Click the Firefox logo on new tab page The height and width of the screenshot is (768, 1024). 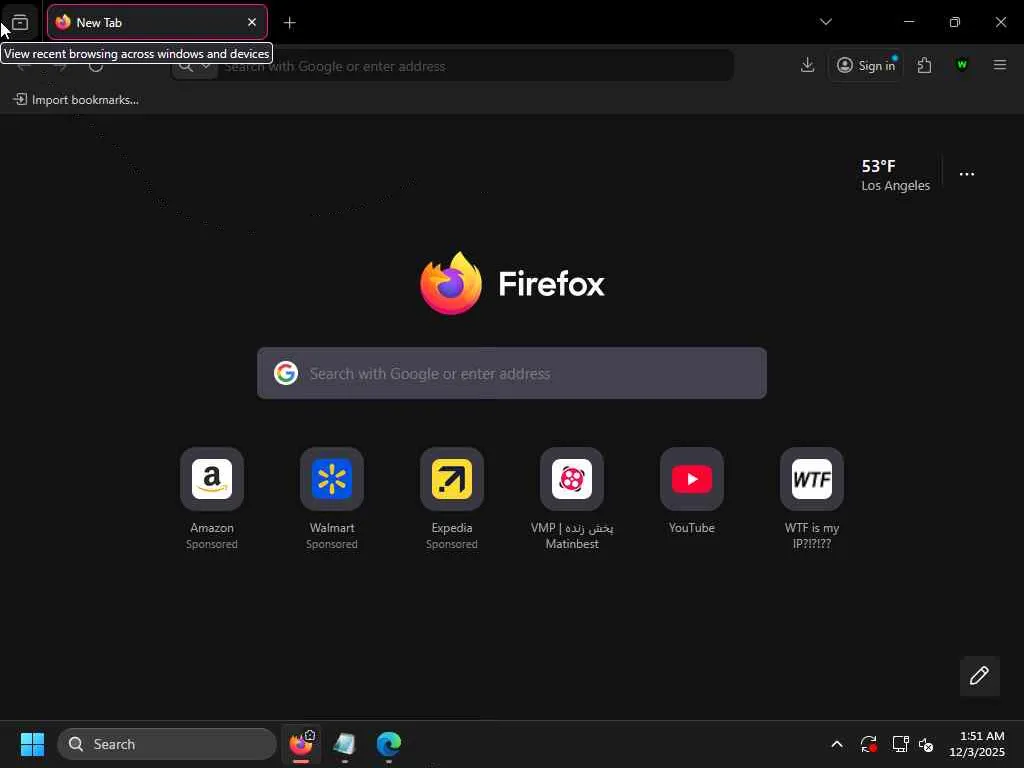tap(451, 283)
